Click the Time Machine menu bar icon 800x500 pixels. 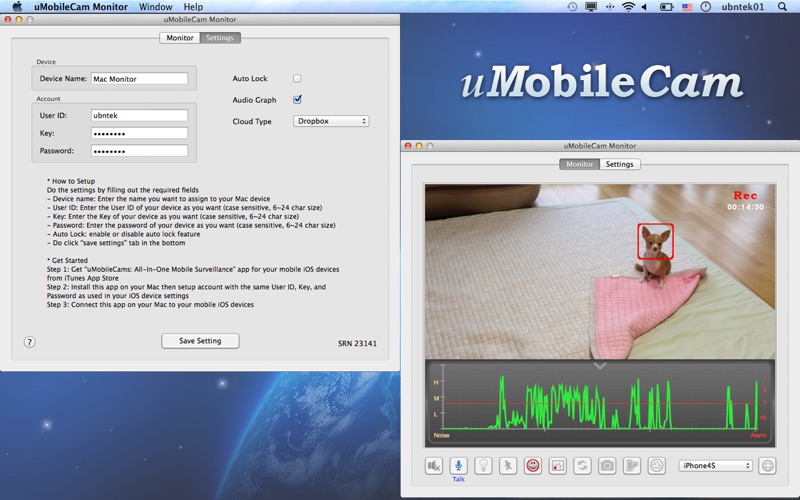(572, 7)
